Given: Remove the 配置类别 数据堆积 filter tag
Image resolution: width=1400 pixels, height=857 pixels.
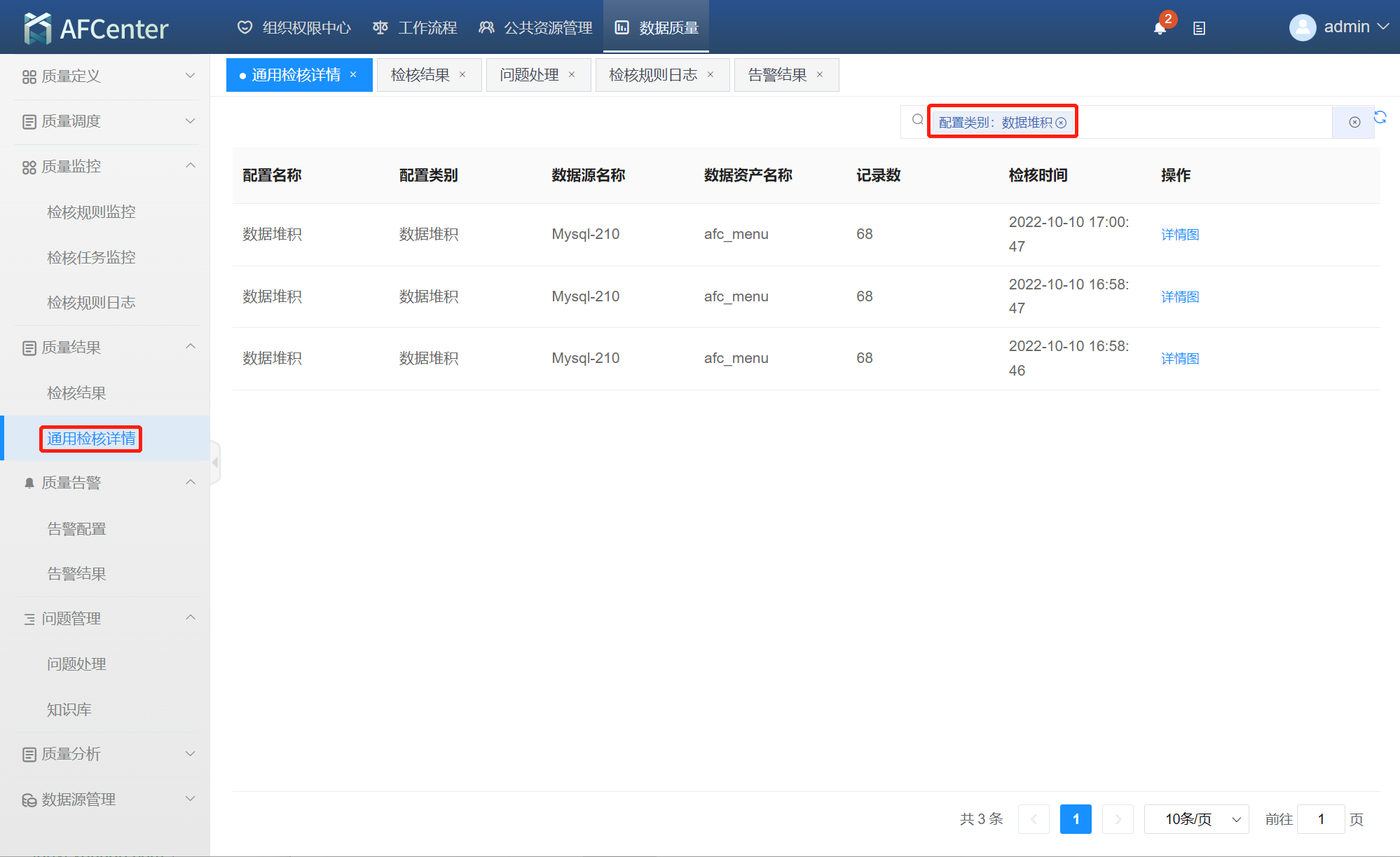Looking at the screenshot, I should (1061, 123).
